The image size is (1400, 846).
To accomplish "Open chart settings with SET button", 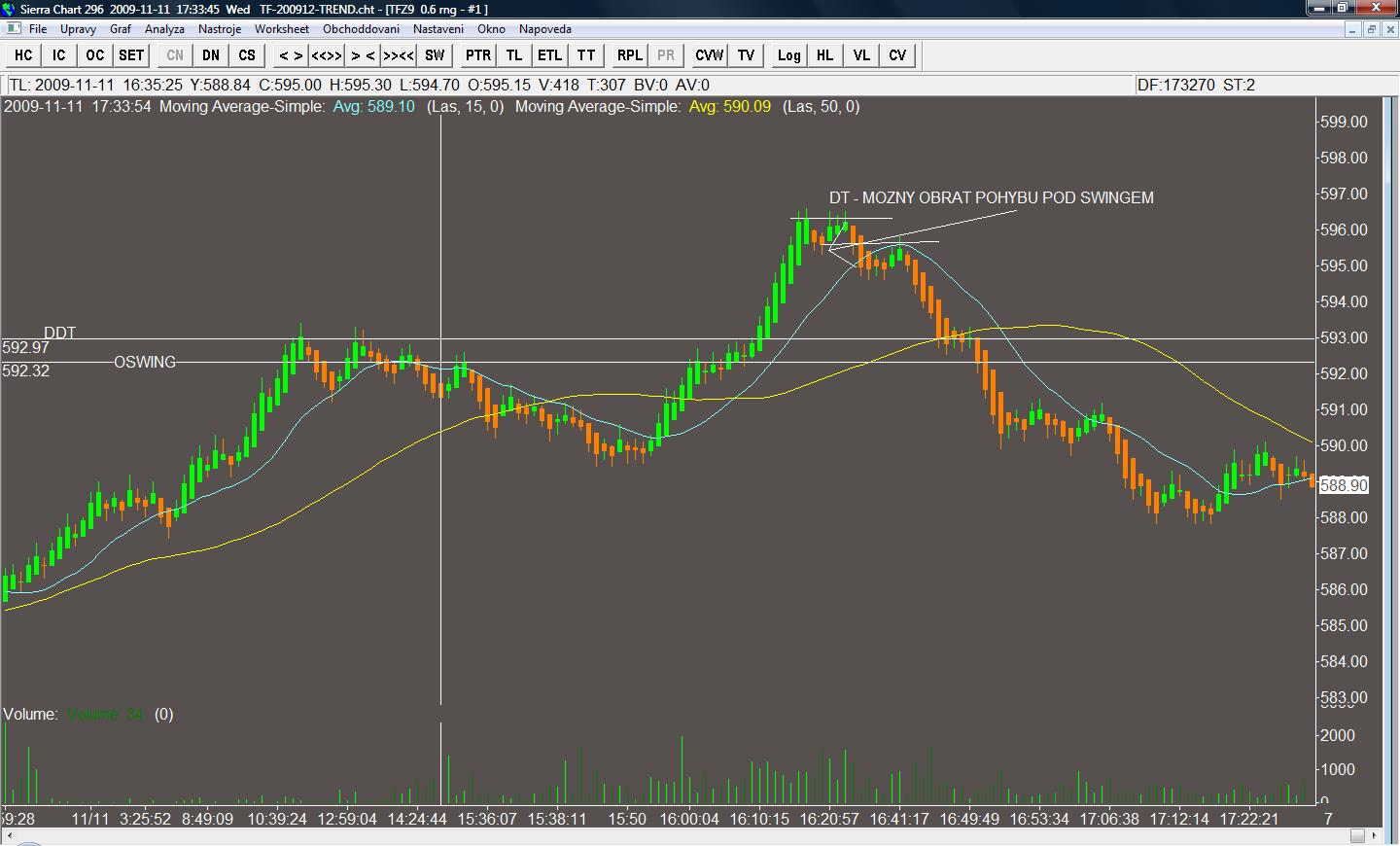I will pyautogui.click(x=131, y=55).
